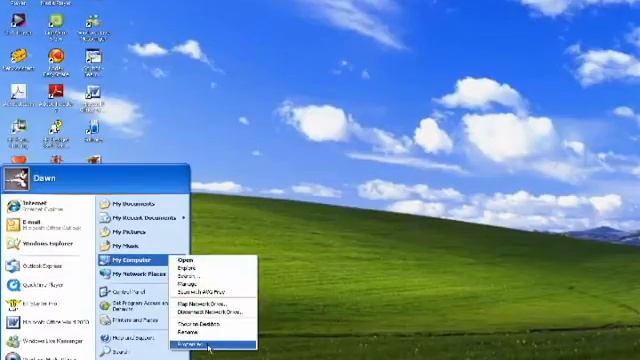Click the Dawn user name header

point(44,178)
